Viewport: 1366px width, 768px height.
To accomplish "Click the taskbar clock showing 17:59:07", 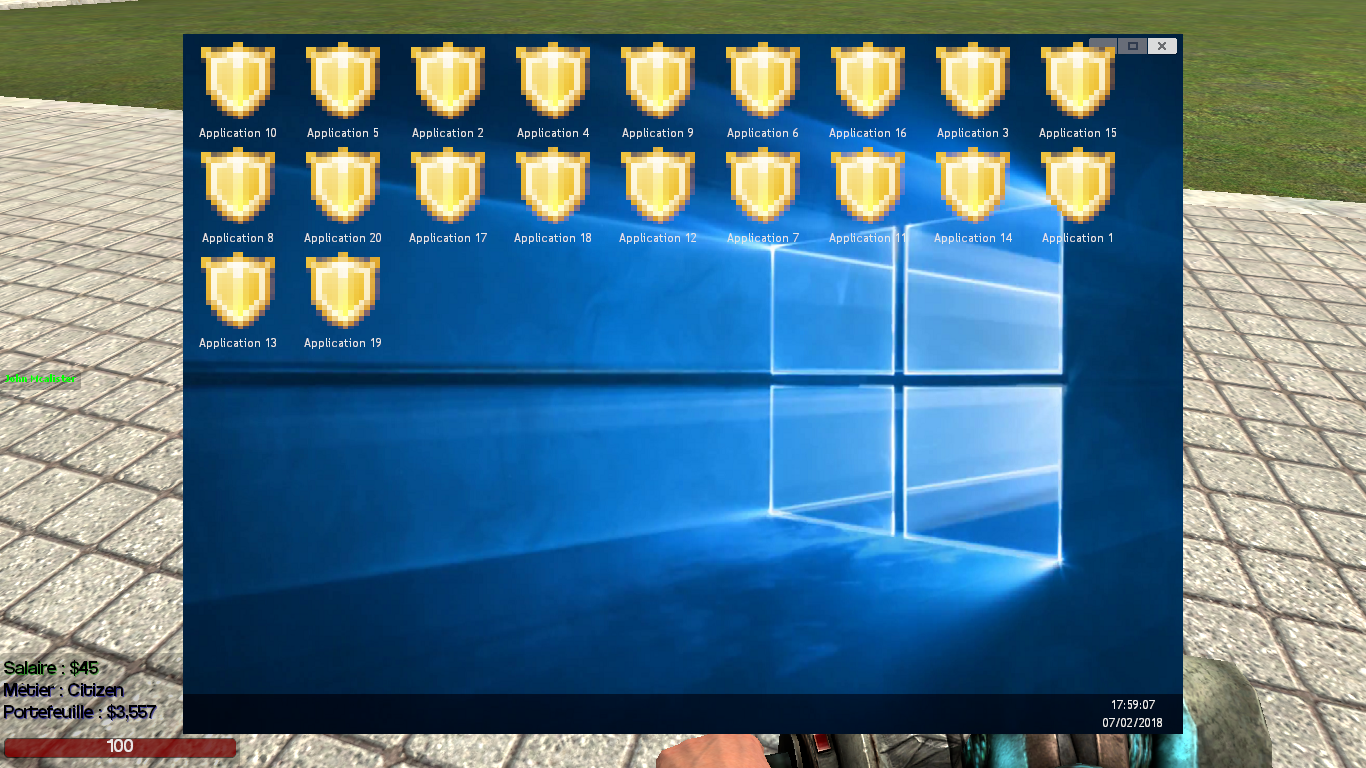I will 1133,705.
